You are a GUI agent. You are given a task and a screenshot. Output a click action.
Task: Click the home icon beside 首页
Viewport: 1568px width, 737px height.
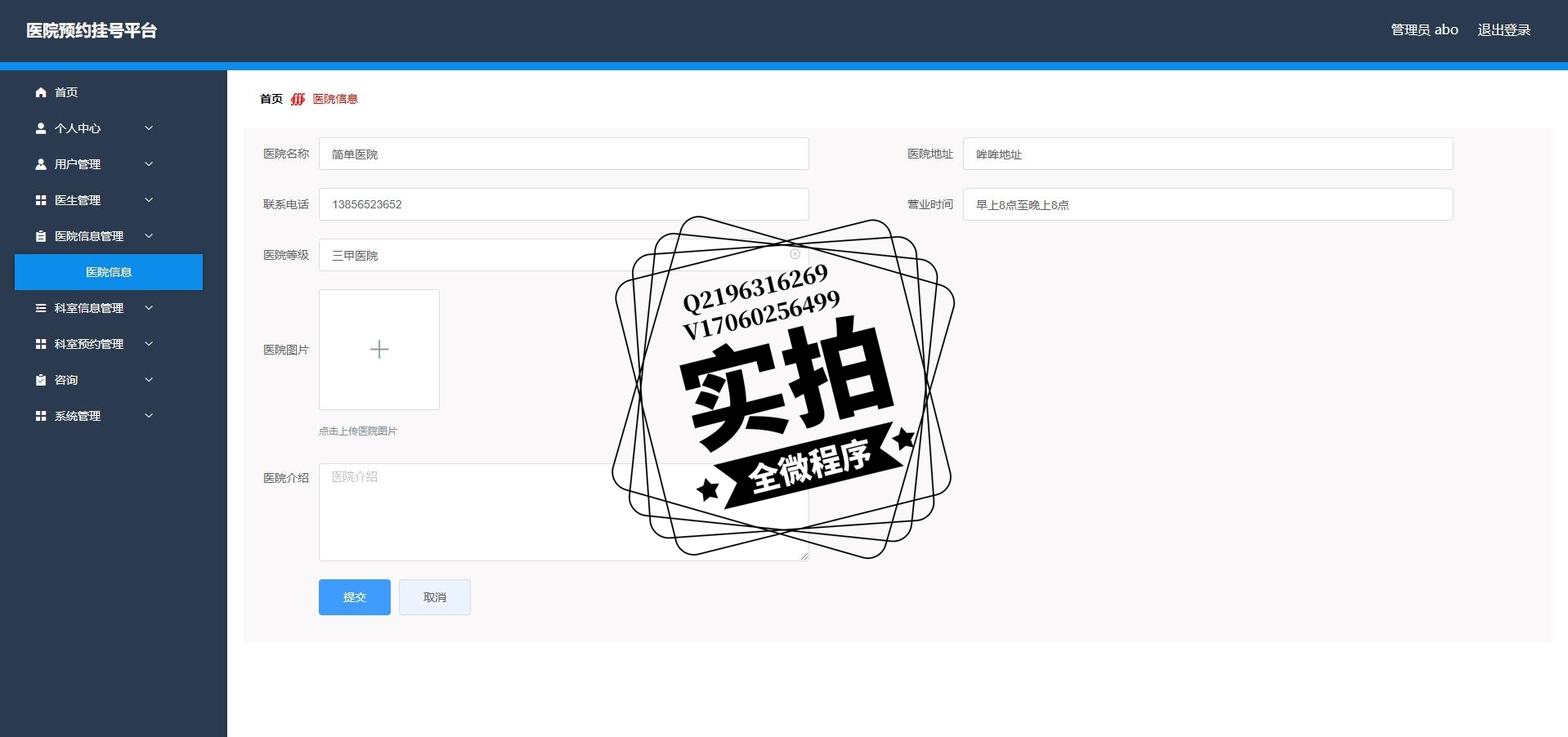coord(41,92)
